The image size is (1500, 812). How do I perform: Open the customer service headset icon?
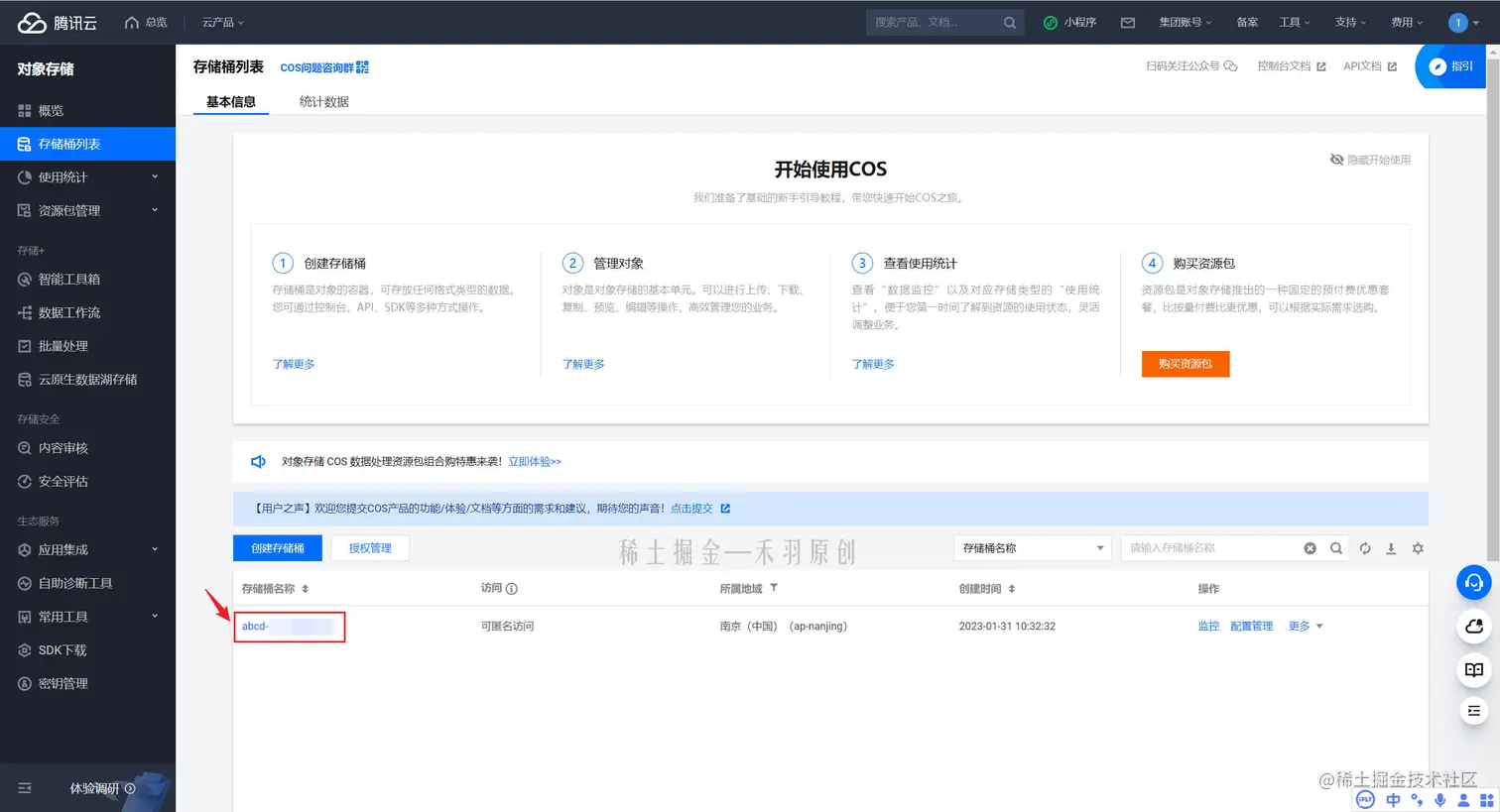tap(1474, 582)
